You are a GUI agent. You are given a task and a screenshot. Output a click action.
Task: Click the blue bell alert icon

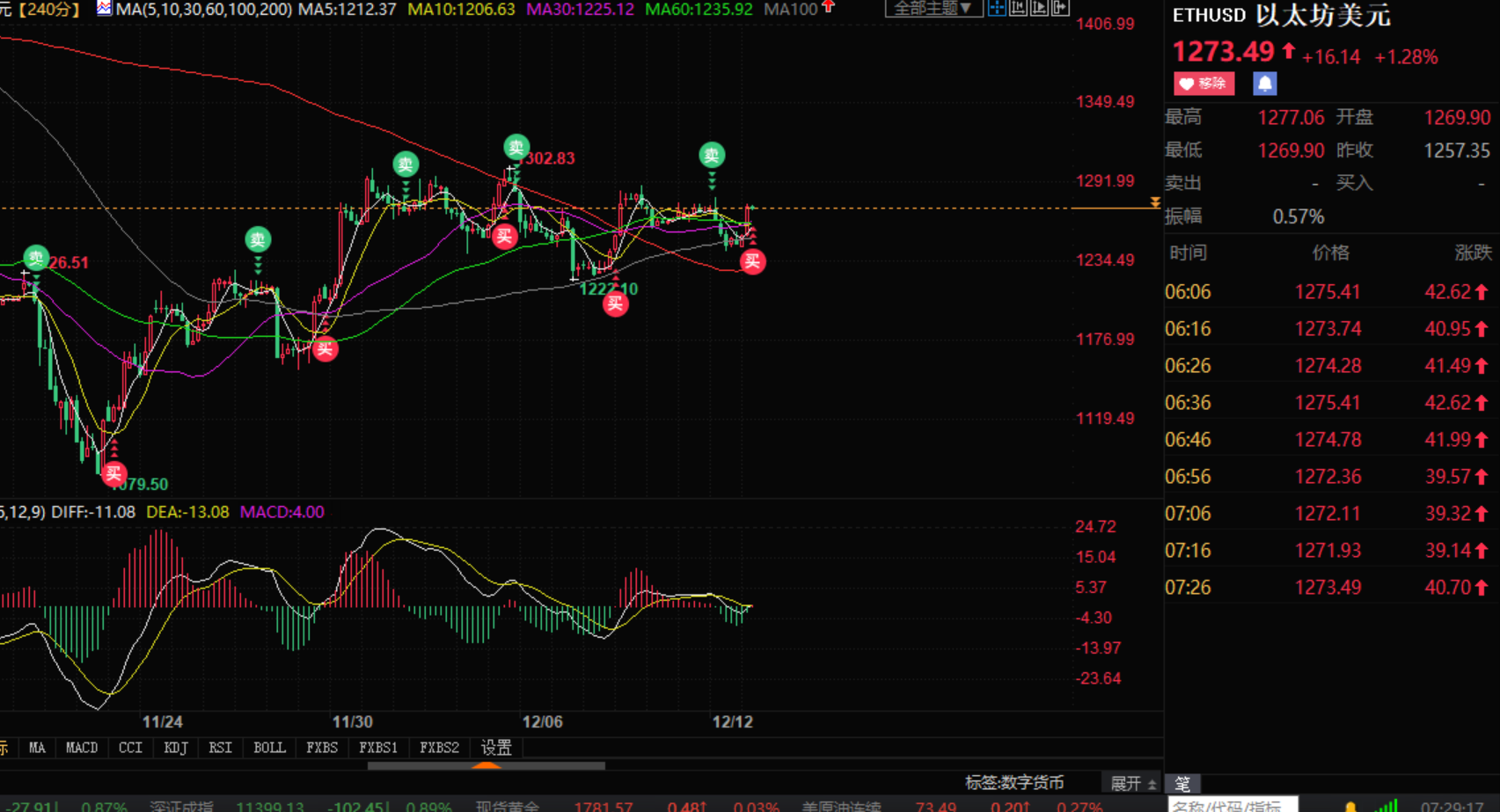1264,84
